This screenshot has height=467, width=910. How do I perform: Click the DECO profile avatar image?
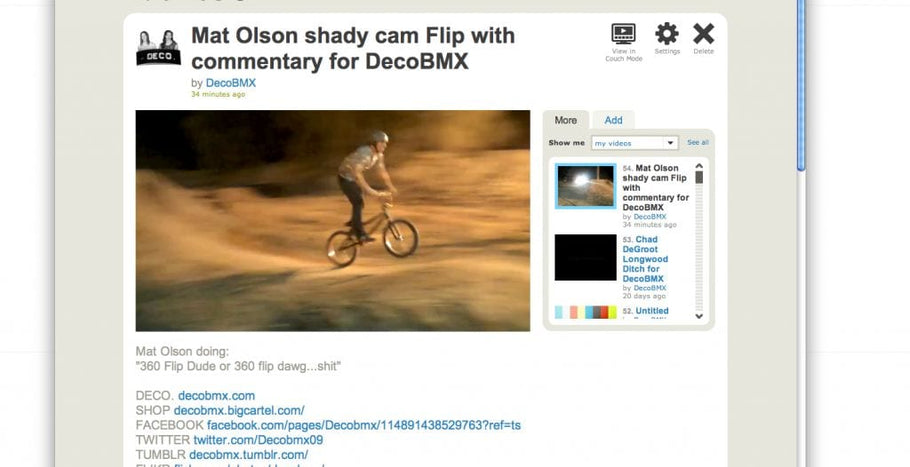(158, 47)
